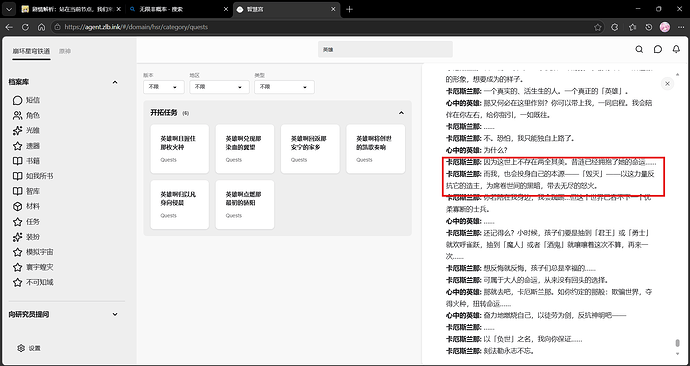This screenshot has width=690, height=366.
Task: Close the dialogue detail panel
Action: (668, 84)
